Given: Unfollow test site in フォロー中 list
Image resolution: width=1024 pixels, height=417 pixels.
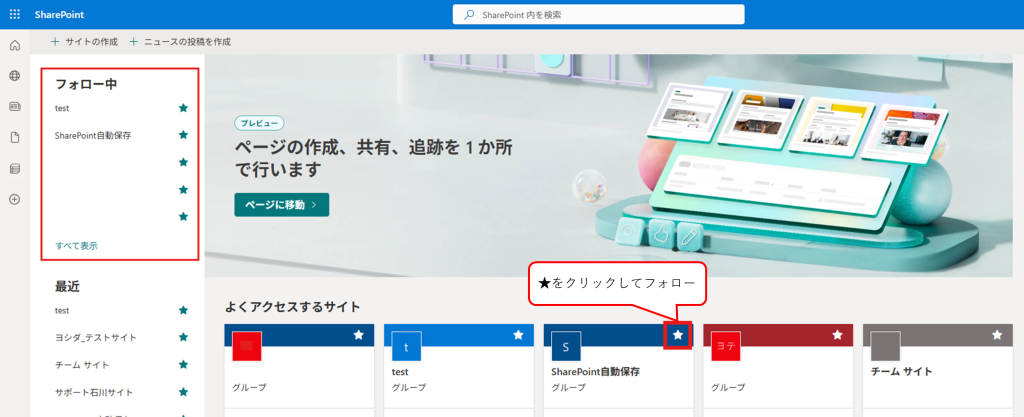Looking at the screenshot, I should click(x=183, y=108).
